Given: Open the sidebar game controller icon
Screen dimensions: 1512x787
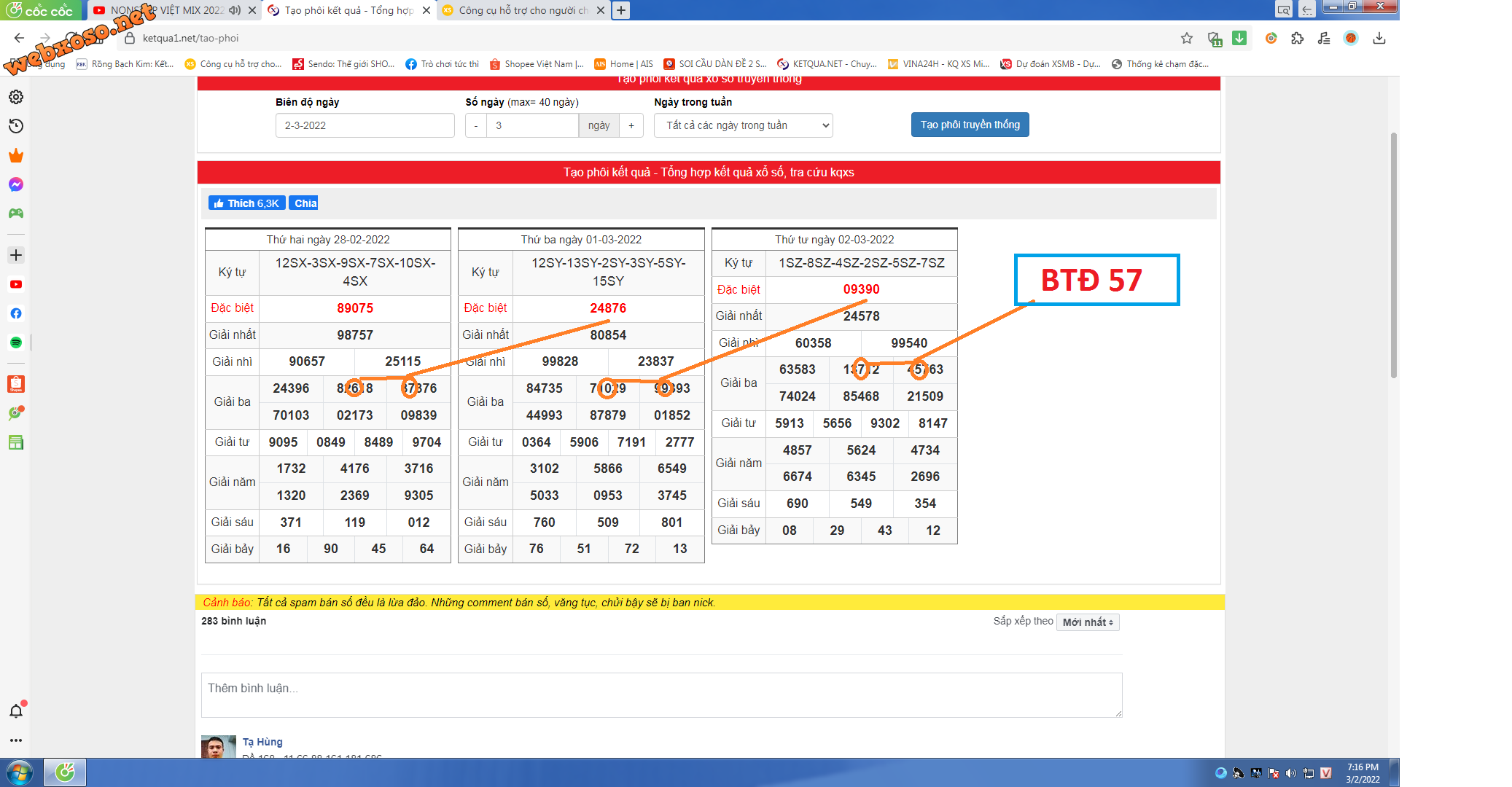Looking at the screenshot, I should coord(16,214).
